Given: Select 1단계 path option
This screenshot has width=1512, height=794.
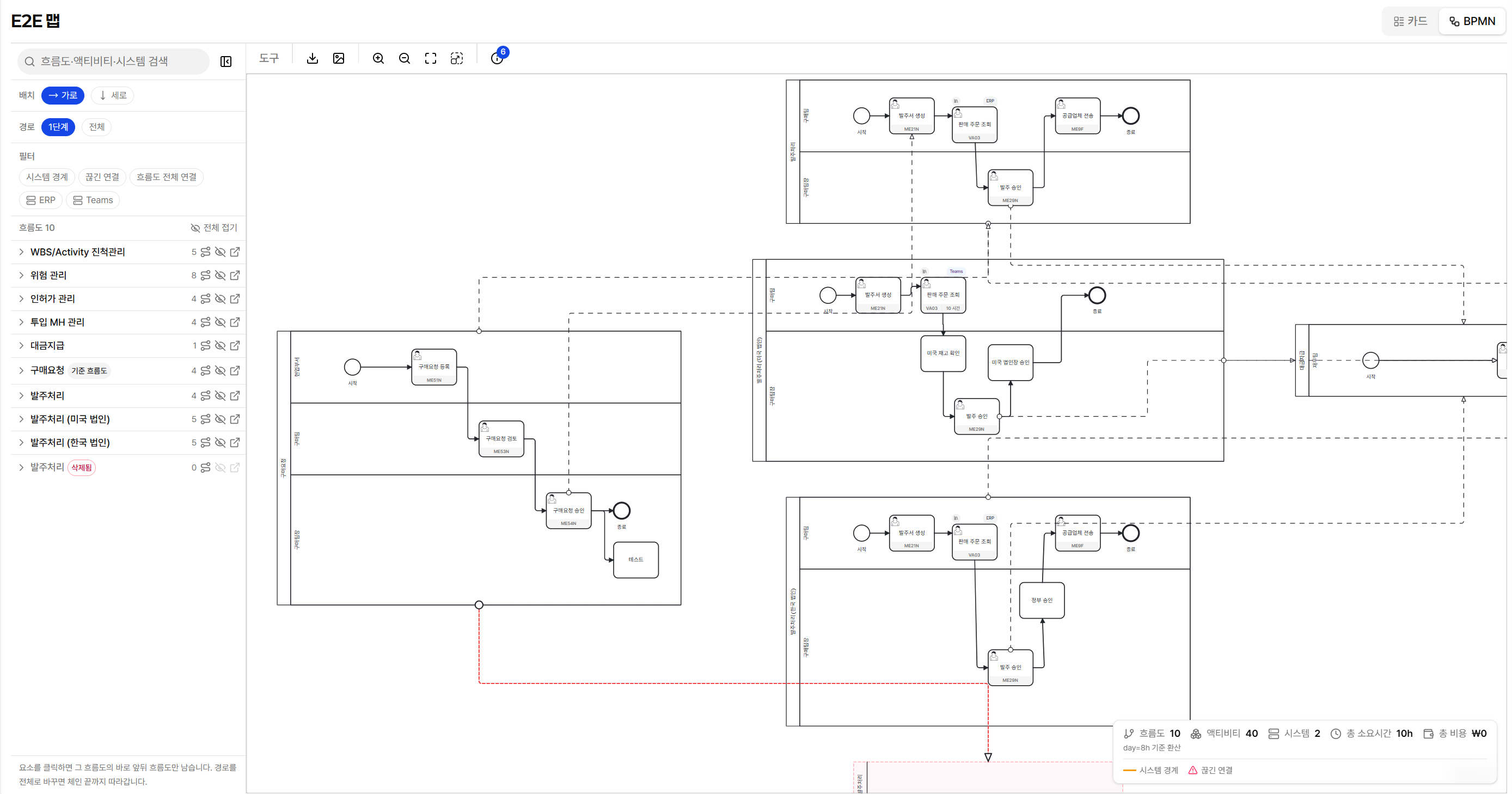Looking at the screenshot, I should click(x=58, y=127).
